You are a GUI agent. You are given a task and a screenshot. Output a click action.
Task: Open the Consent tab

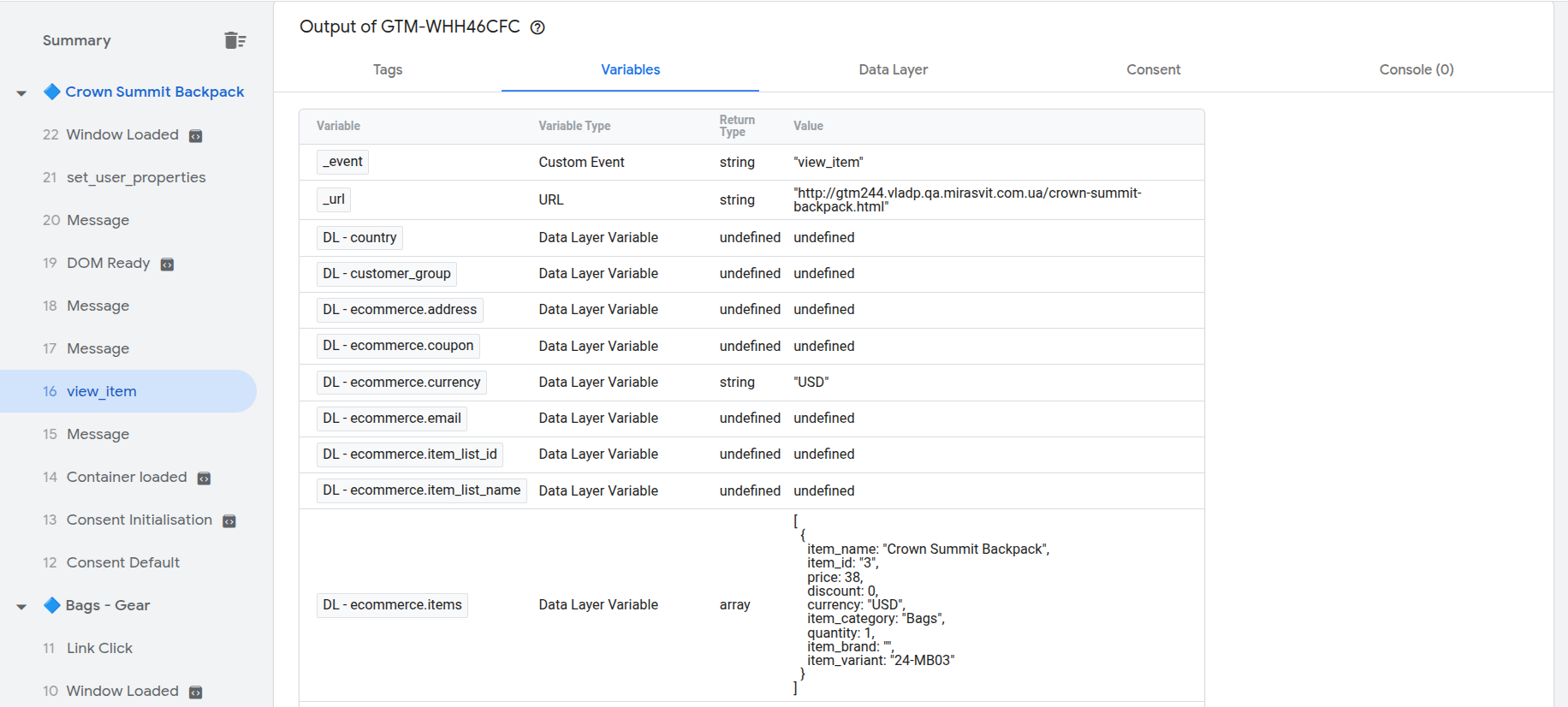1153,69
